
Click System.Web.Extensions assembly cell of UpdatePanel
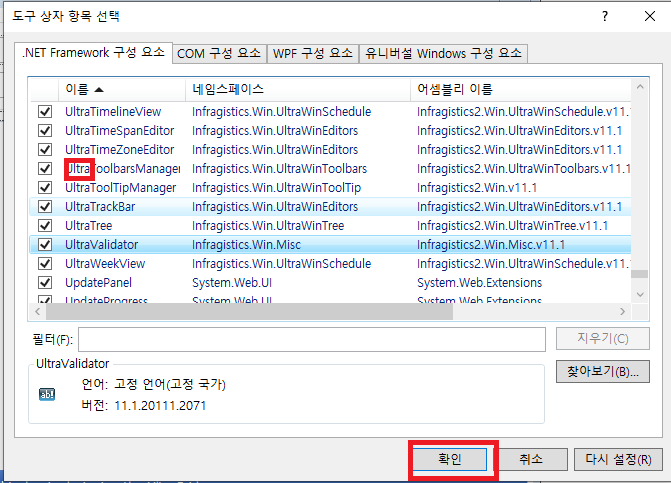pos(479,283)
